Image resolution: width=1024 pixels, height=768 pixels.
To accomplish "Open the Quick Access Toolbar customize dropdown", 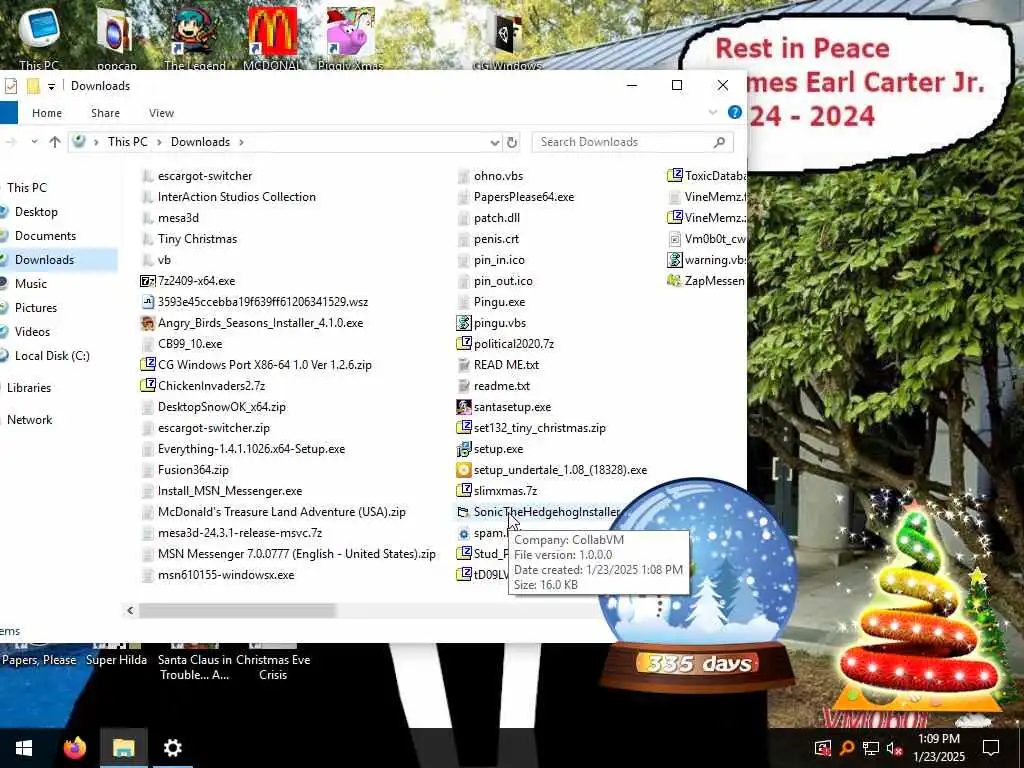I will (51, 86).
